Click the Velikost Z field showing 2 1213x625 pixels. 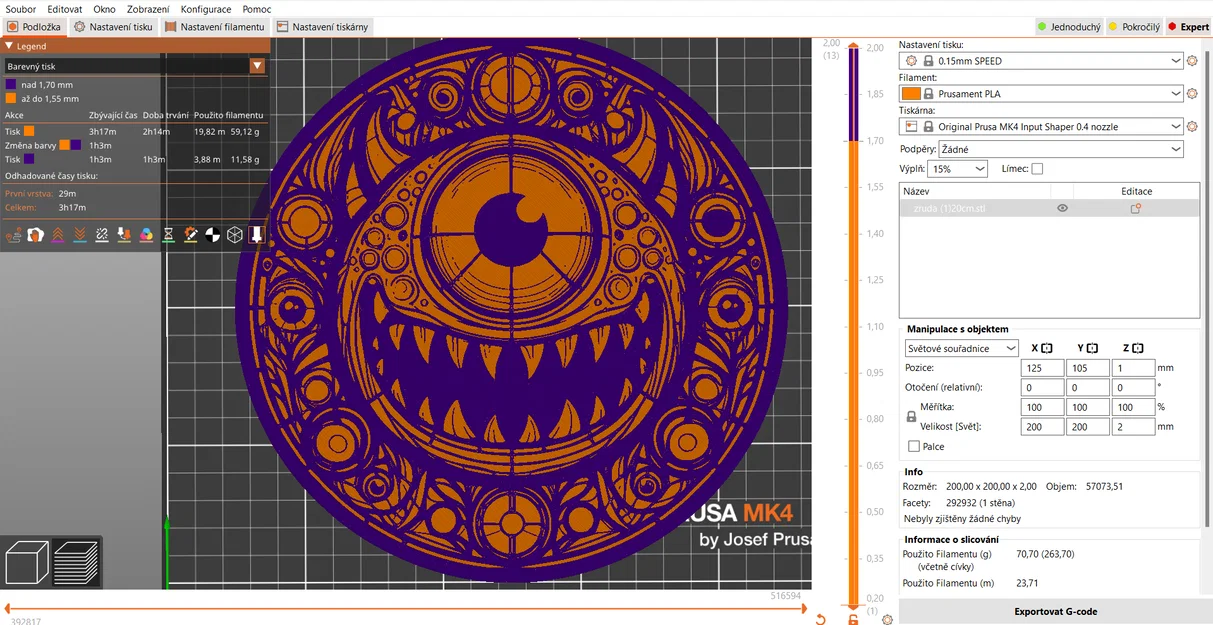(1134, 427)
